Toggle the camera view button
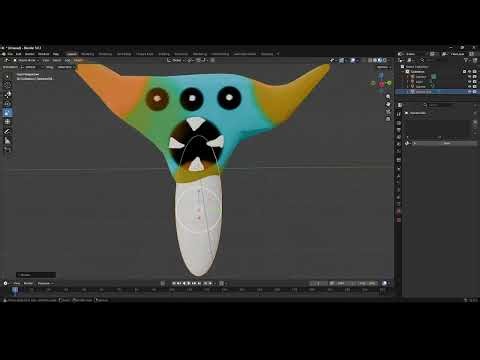 [x=388, y=111]
